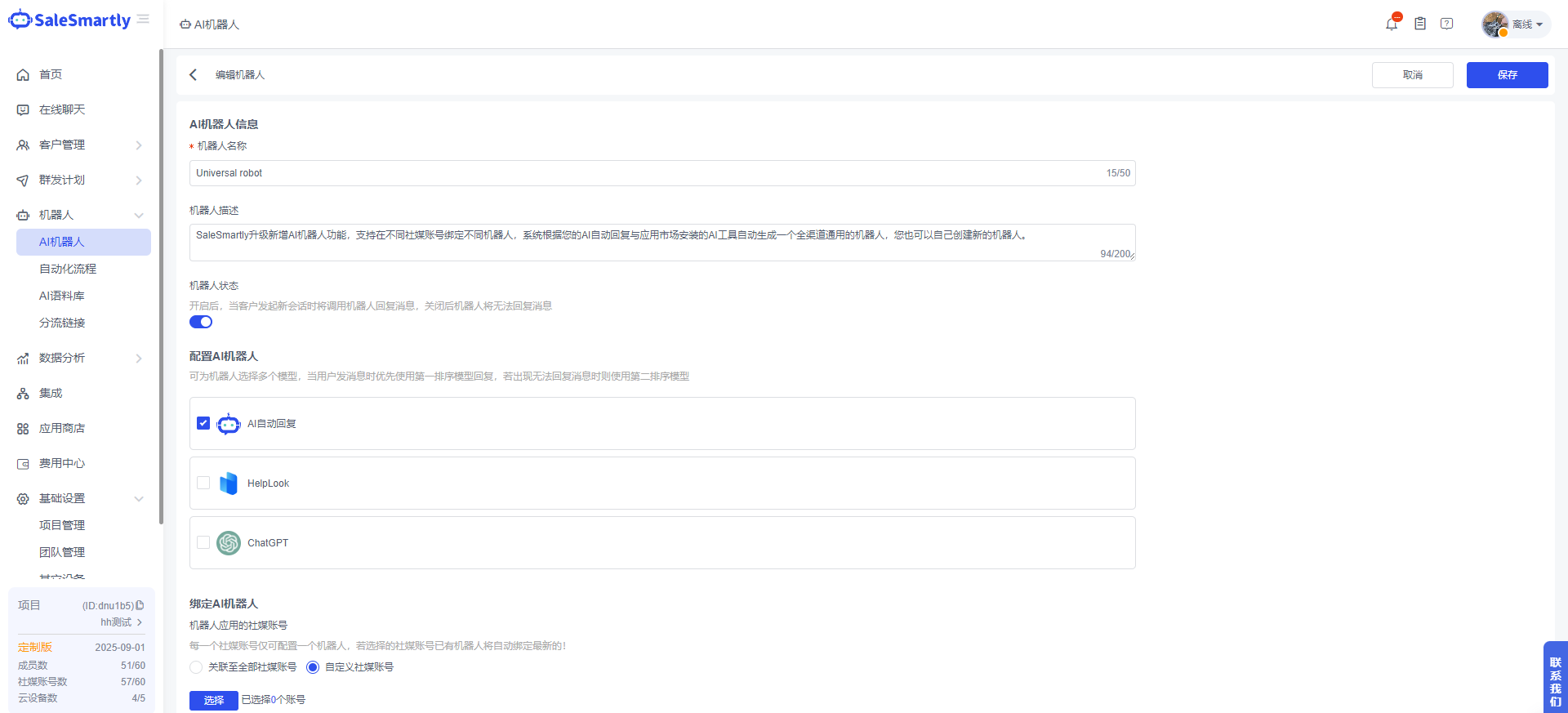
Task: Click the AI自动回复 robot icon
Action: click(x=229, y=423)
